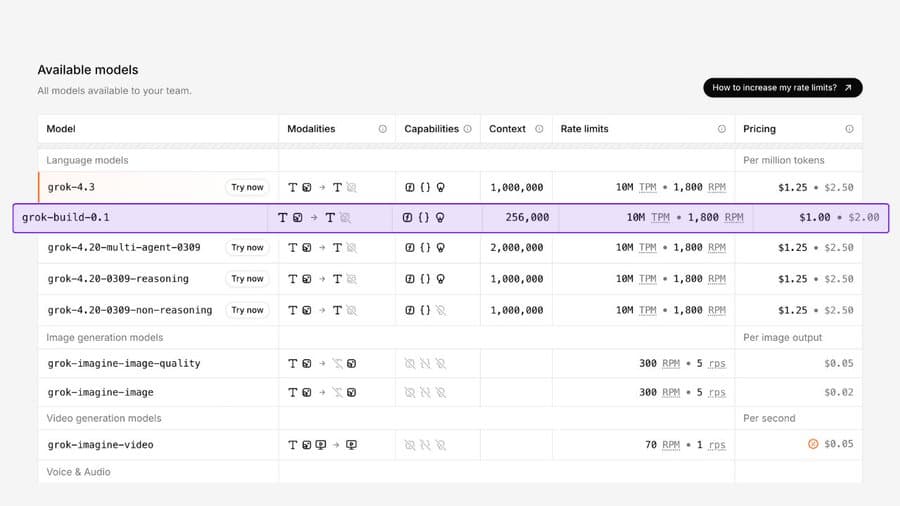Image resolution: width=900 pixels, height=506 pixels.
Task: Select the grok-imagine-video model name
Action: pos(100,445)
